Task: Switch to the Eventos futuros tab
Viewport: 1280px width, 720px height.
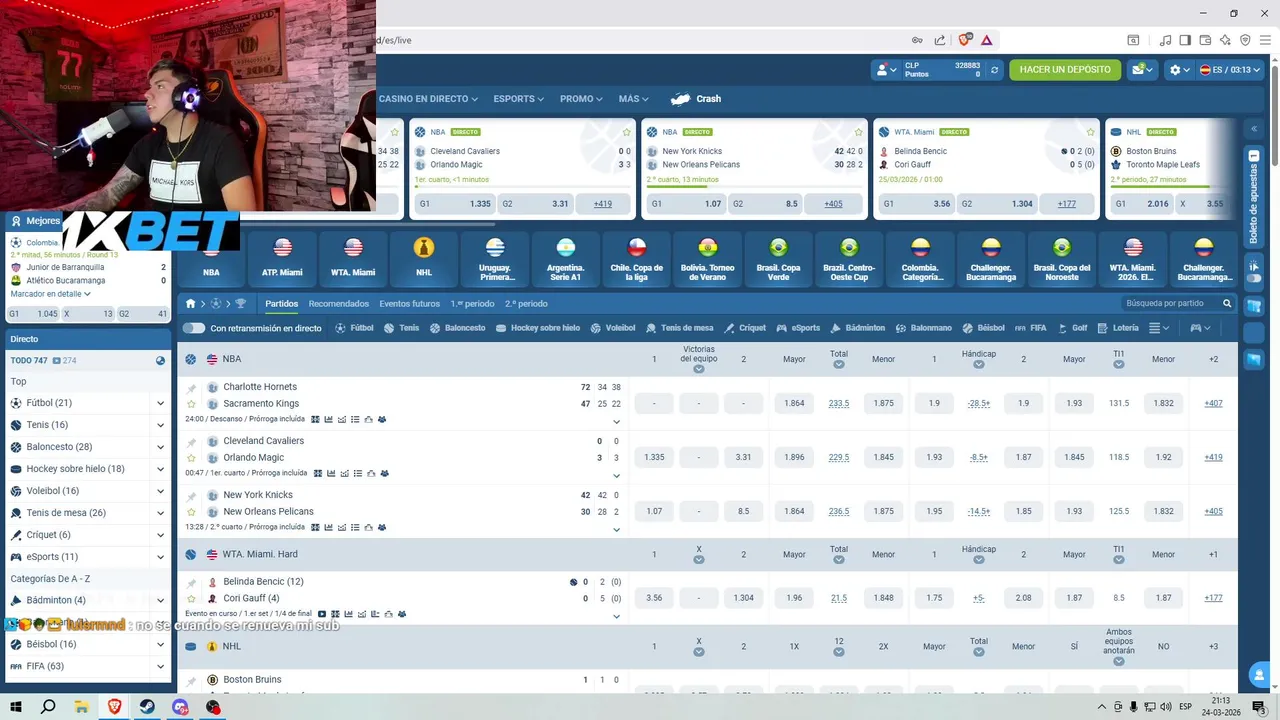Action: pos(409,303)
